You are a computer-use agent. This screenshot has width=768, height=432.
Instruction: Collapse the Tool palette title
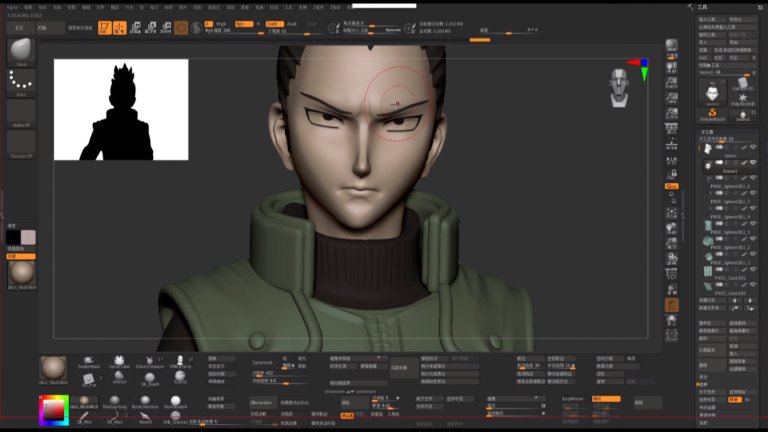[702, 7]
